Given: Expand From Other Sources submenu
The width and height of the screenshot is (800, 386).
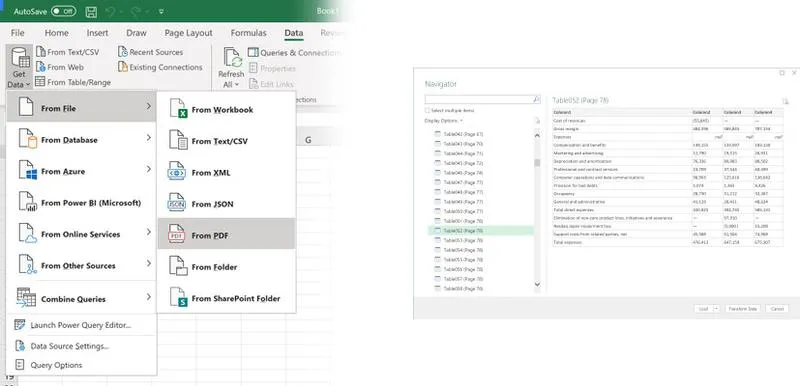Looking at the screenshot, I should (82, 265).
